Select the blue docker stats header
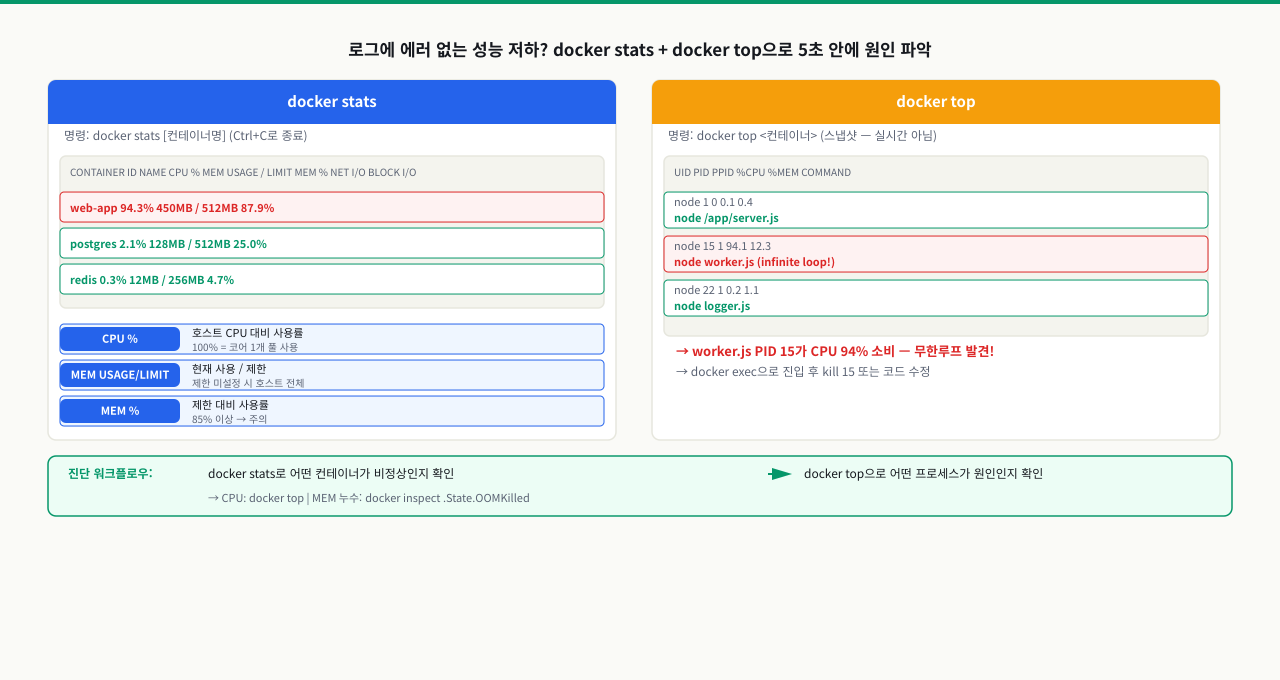This screenshot has height=680, width=1280. 332,102
